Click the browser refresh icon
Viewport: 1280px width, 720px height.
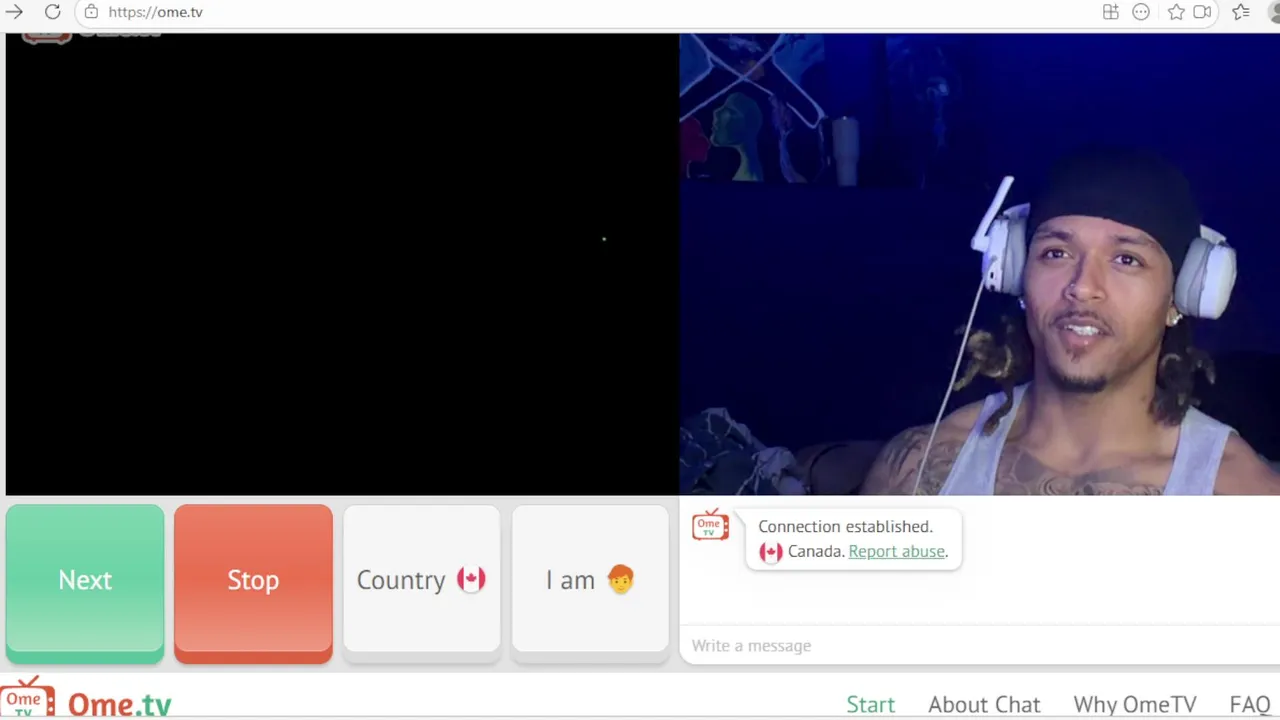point(52,12)
